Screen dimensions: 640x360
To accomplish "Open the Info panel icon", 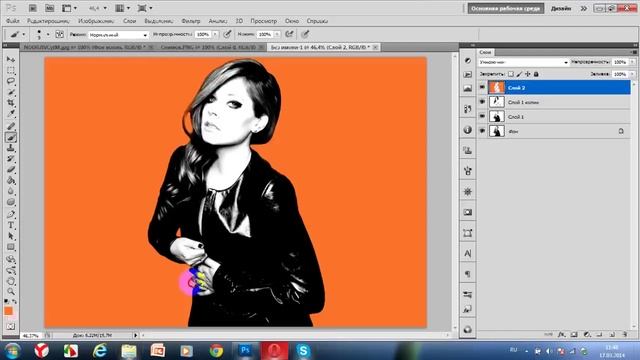I will 468,130.
